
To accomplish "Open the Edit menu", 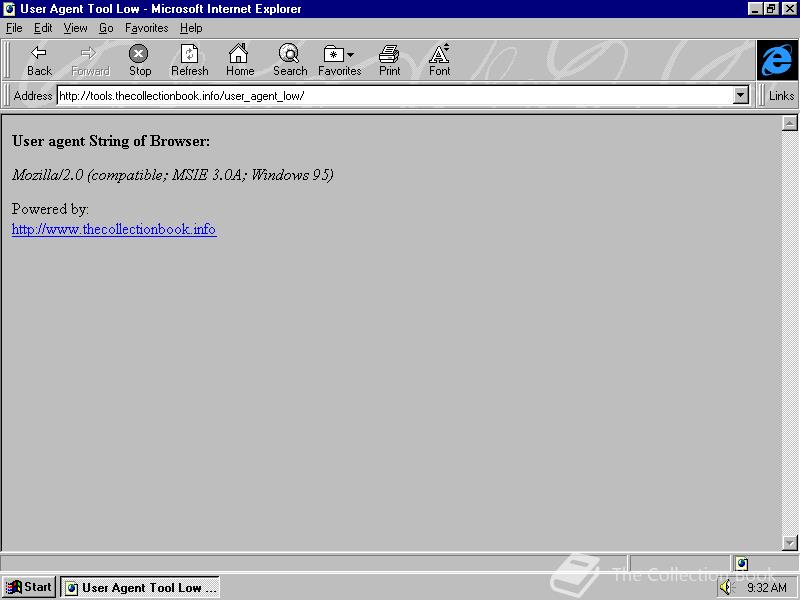I will point(43,28).
